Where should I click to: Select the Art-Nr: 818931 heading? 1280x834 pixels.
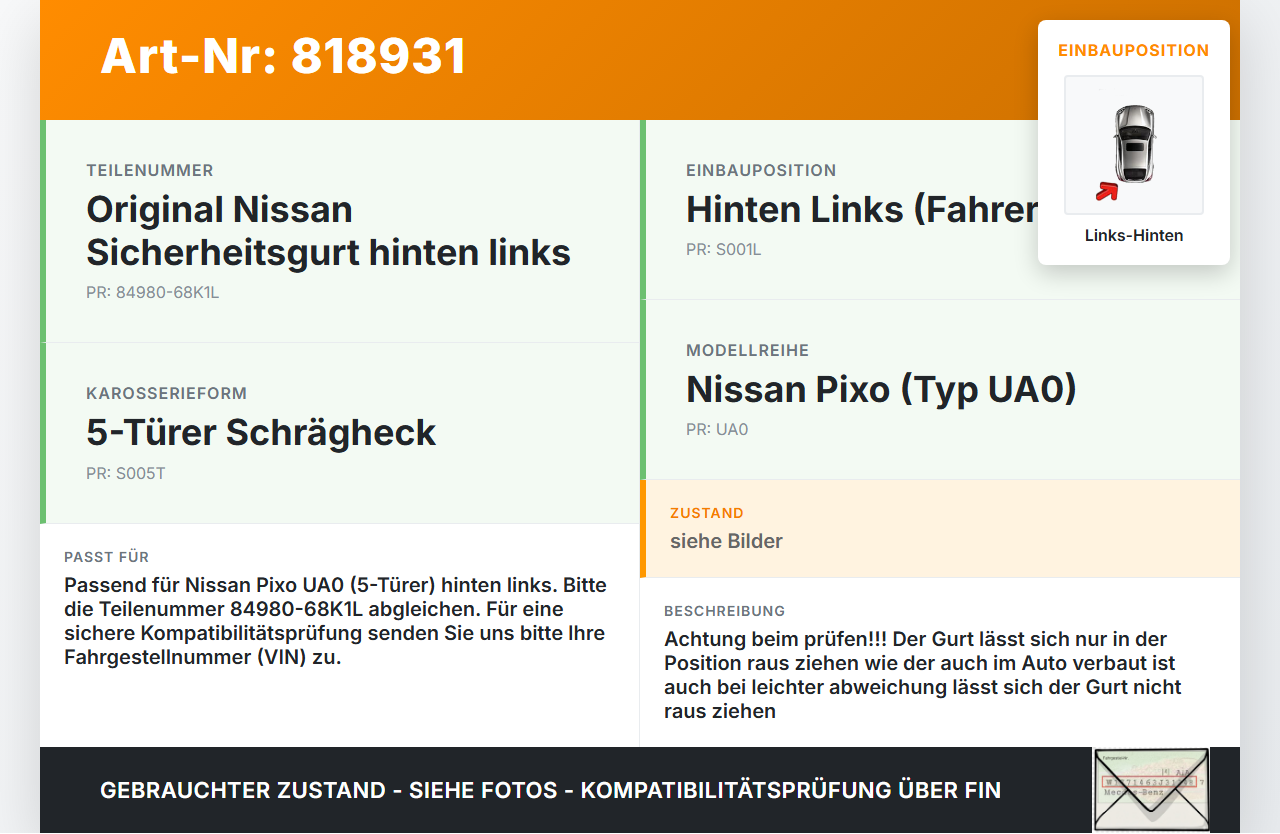283,56
